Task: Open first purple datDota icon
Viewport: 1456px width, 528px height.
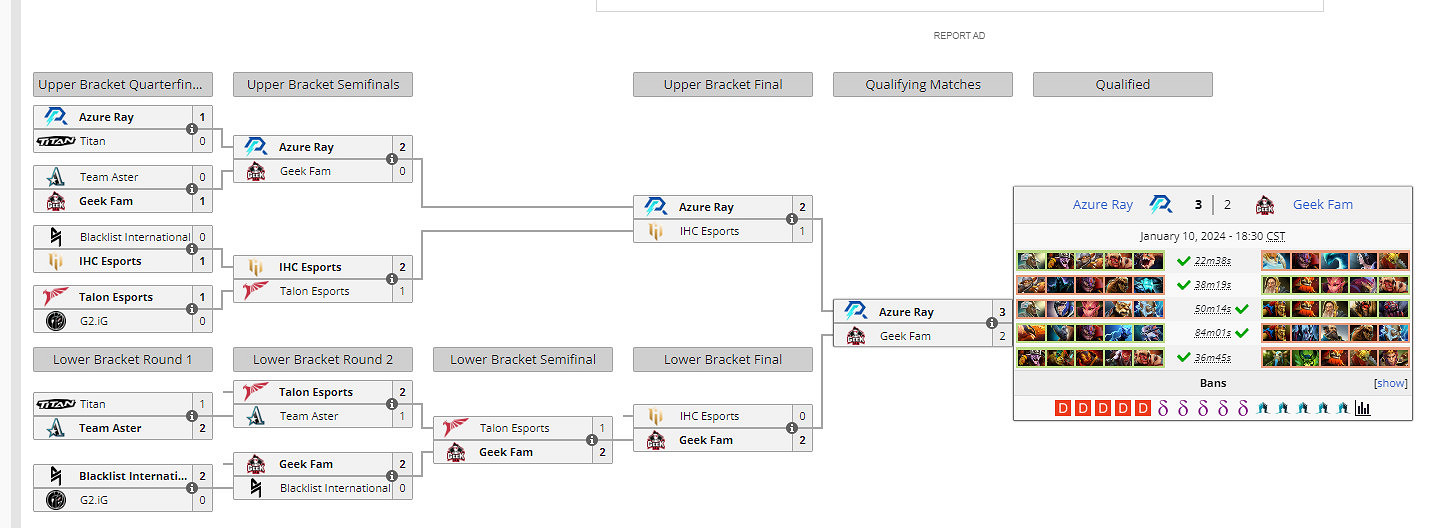Action: (x=1163, y=408)
